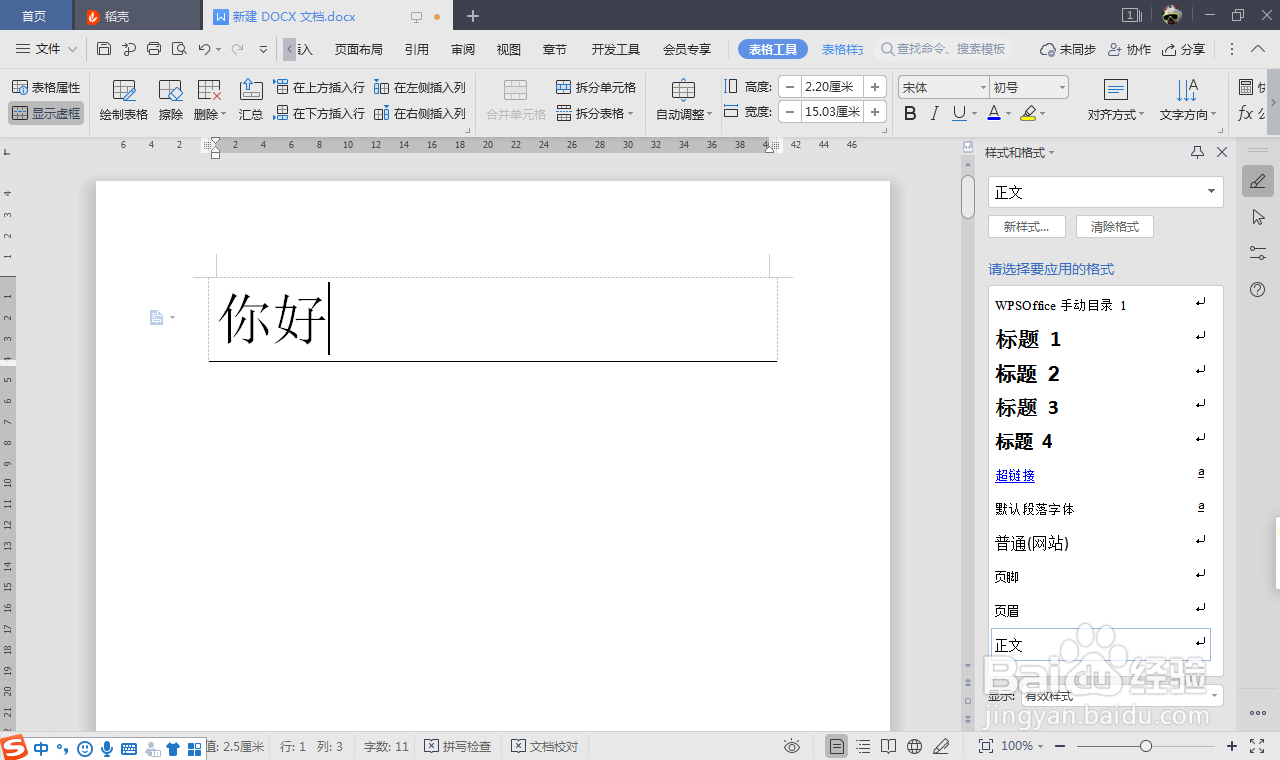Screen dimensions: 1280x760
Task: Toggle 显示虚框 gridlines button
Action: pos(46,113)
